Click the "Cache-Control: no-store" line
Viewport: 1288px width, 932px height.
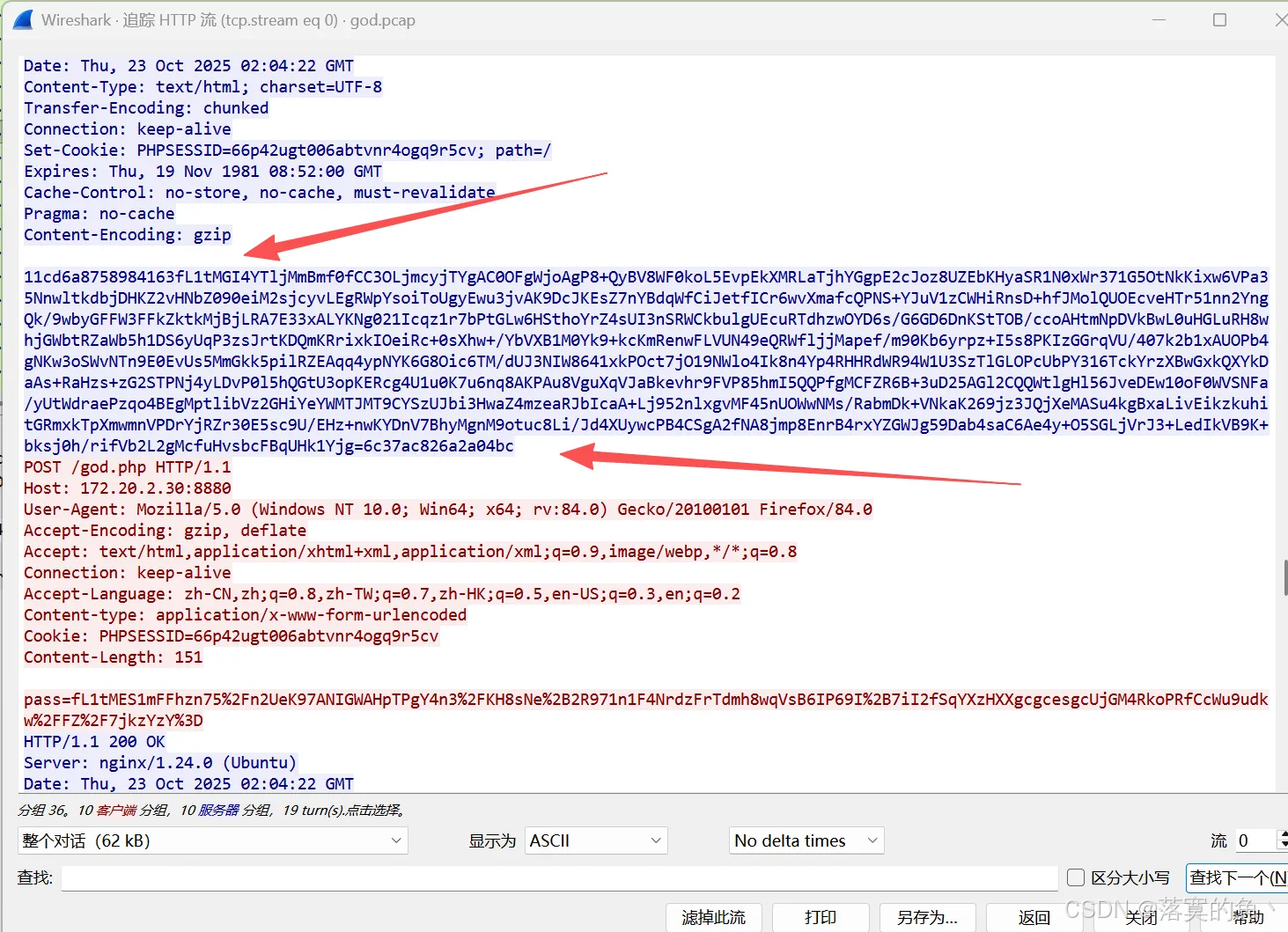tap(259, 193)
